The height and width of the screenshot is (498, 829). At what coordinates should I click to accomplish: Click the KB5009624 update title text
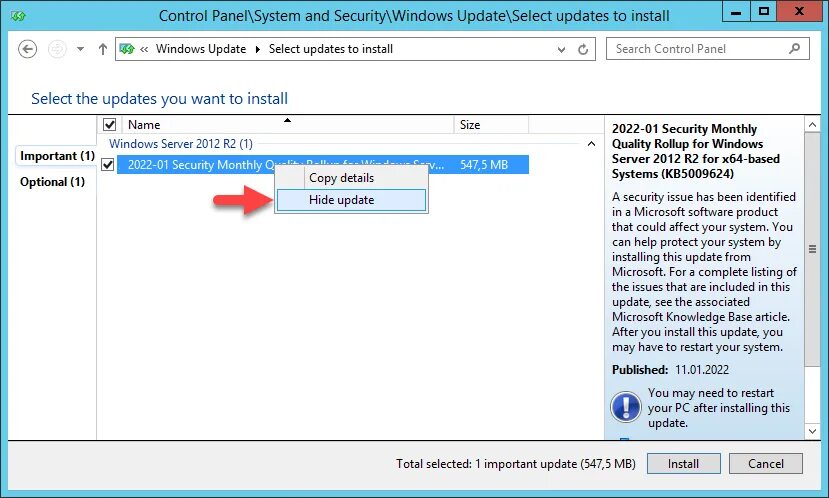pos(696,151)
